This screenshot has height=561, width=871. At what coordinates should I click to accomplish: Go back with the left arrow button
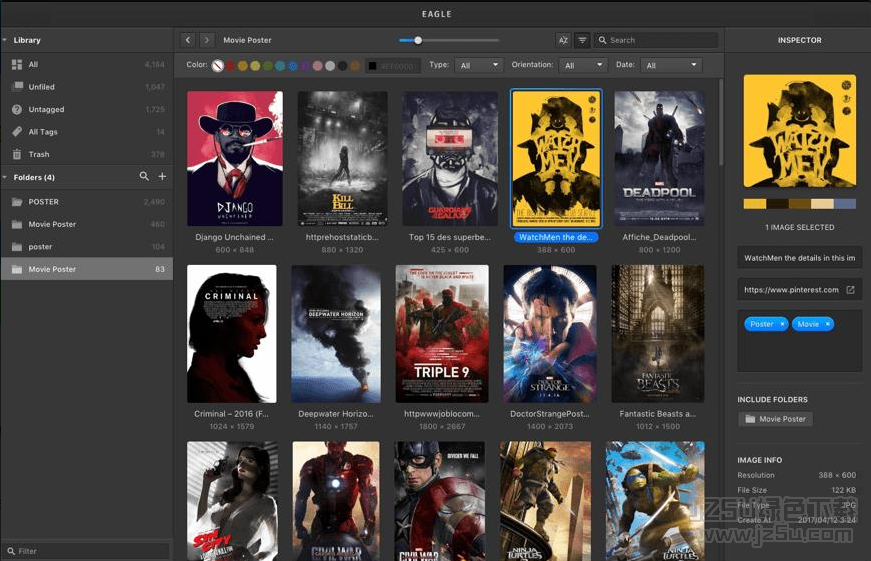188,40
